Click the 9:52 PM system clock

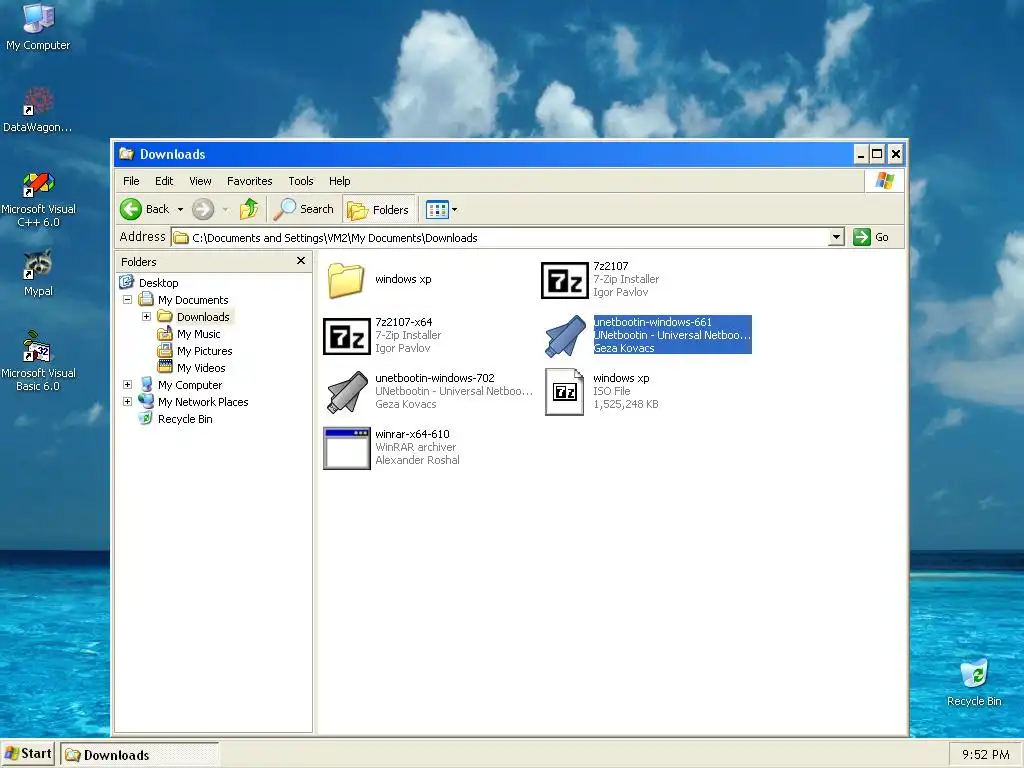point(985,754)
